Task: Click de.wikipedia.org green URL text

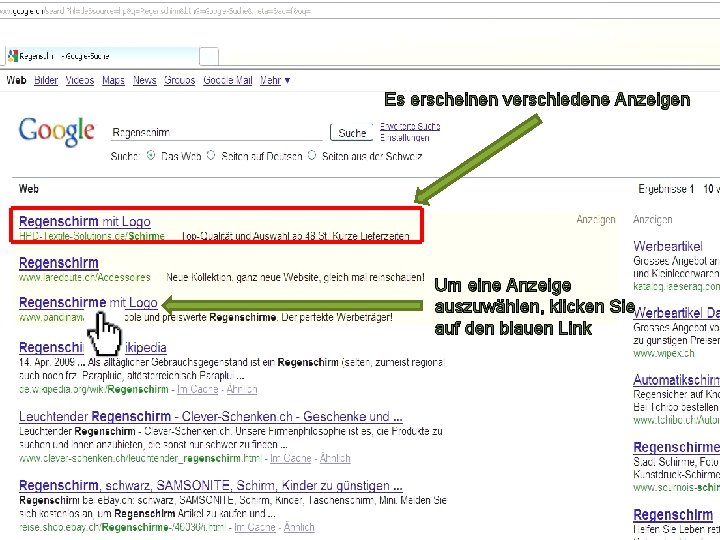Action: 94,389
